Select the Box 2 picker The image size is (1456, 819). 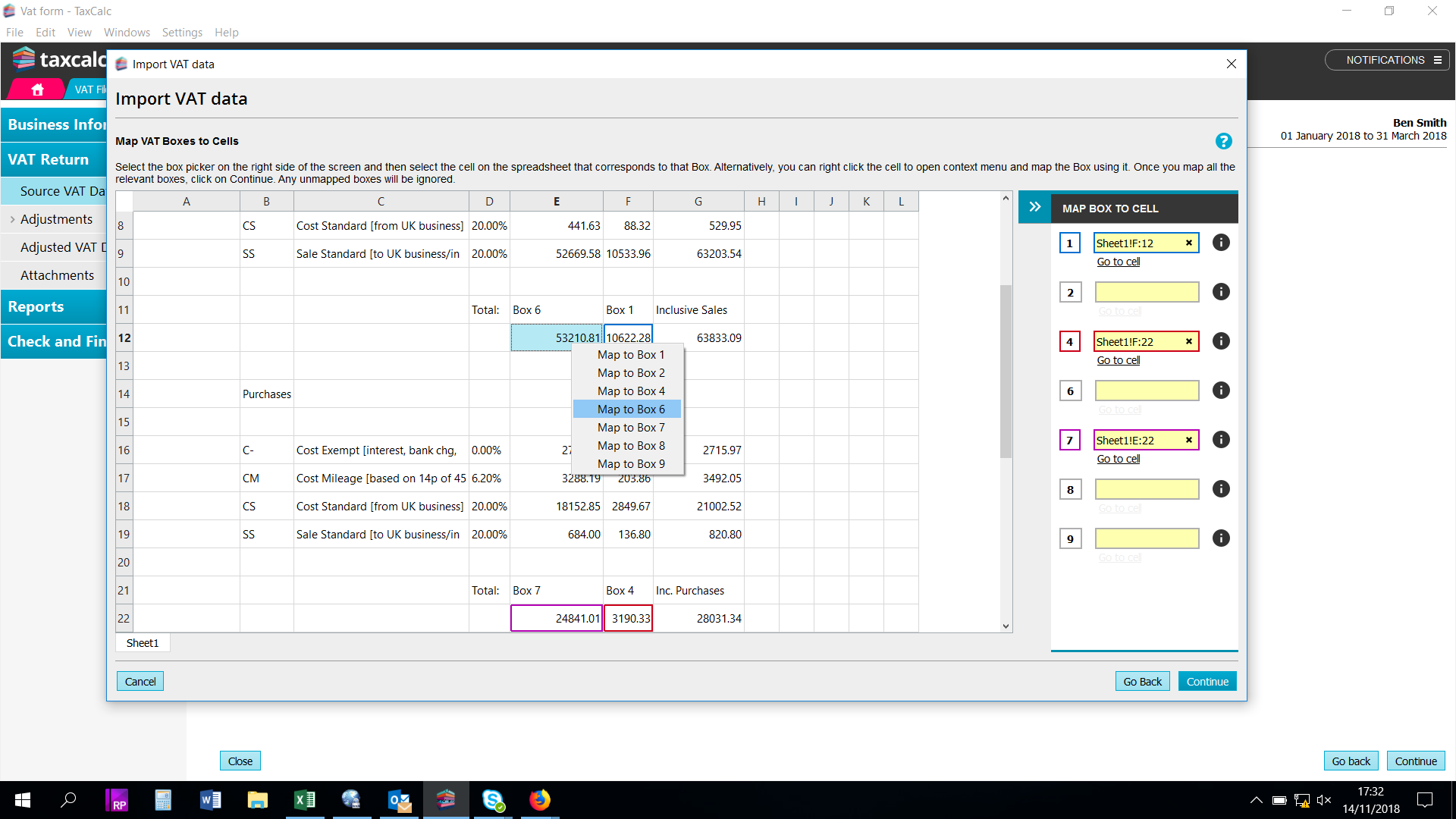point(1070,293)
